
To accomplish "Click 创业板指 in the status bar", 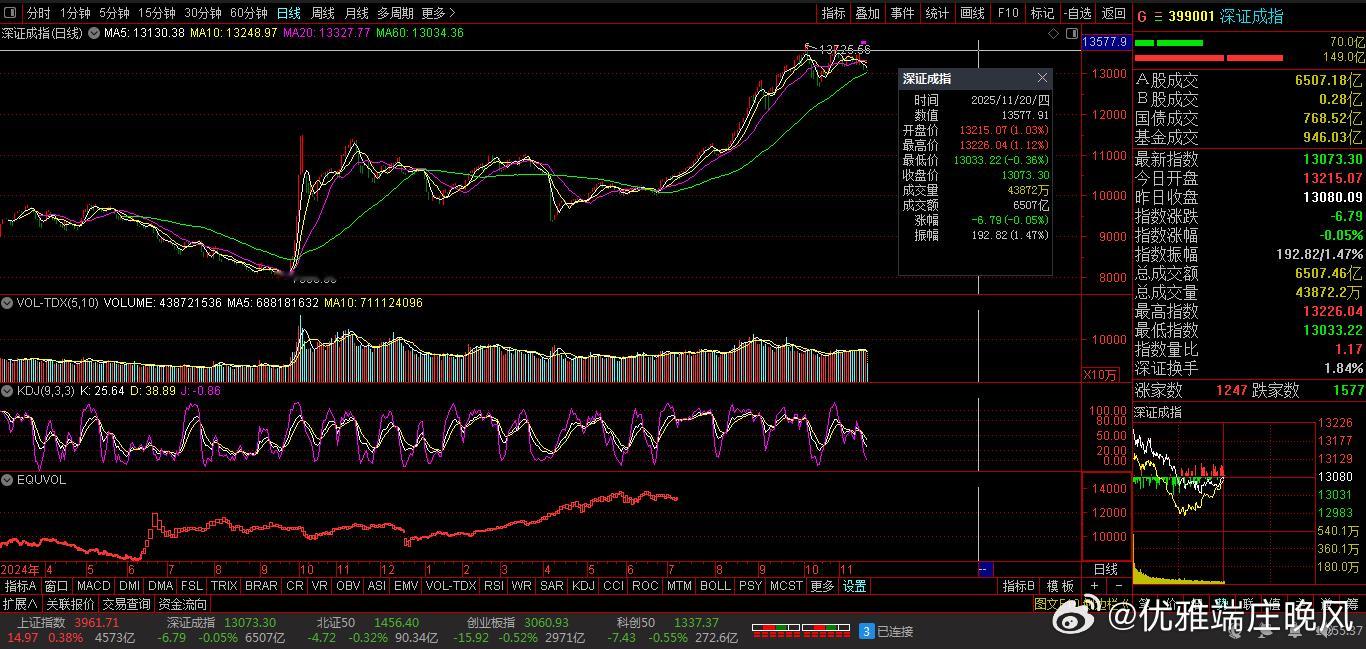I will tap(491, 623).
